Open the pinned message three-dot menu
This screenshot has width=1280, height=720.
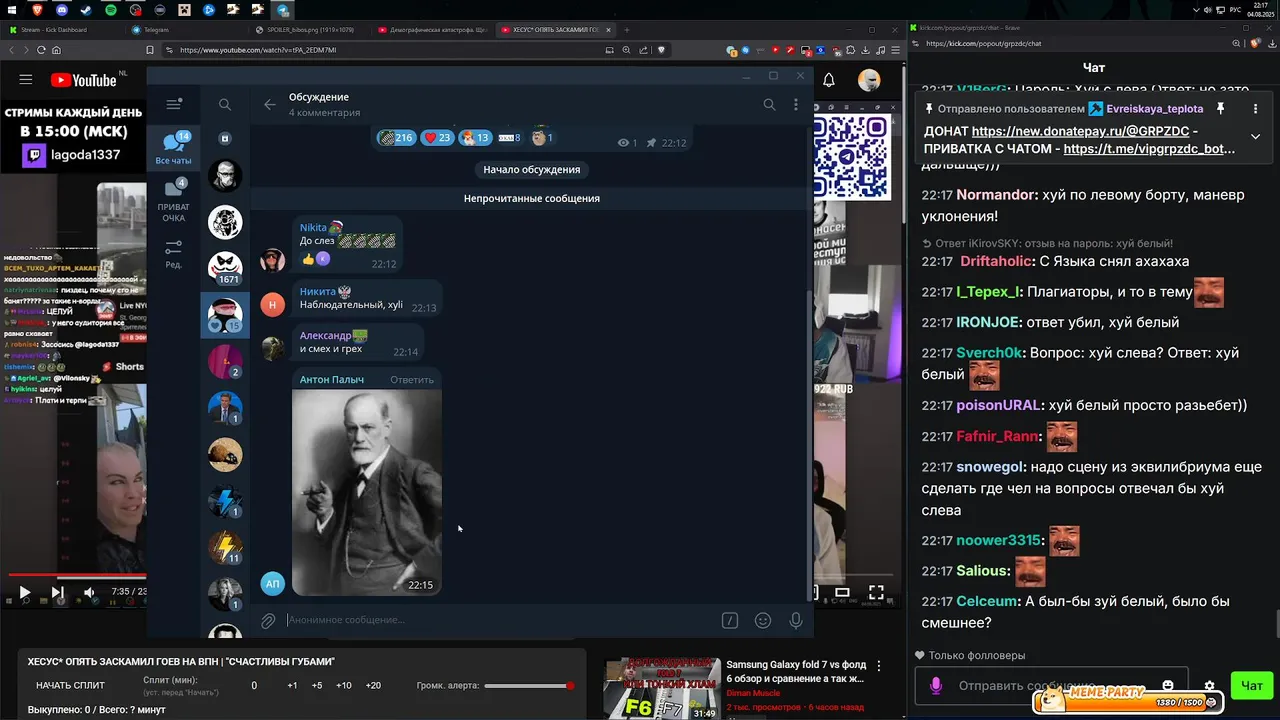(x=1255, y=109)
